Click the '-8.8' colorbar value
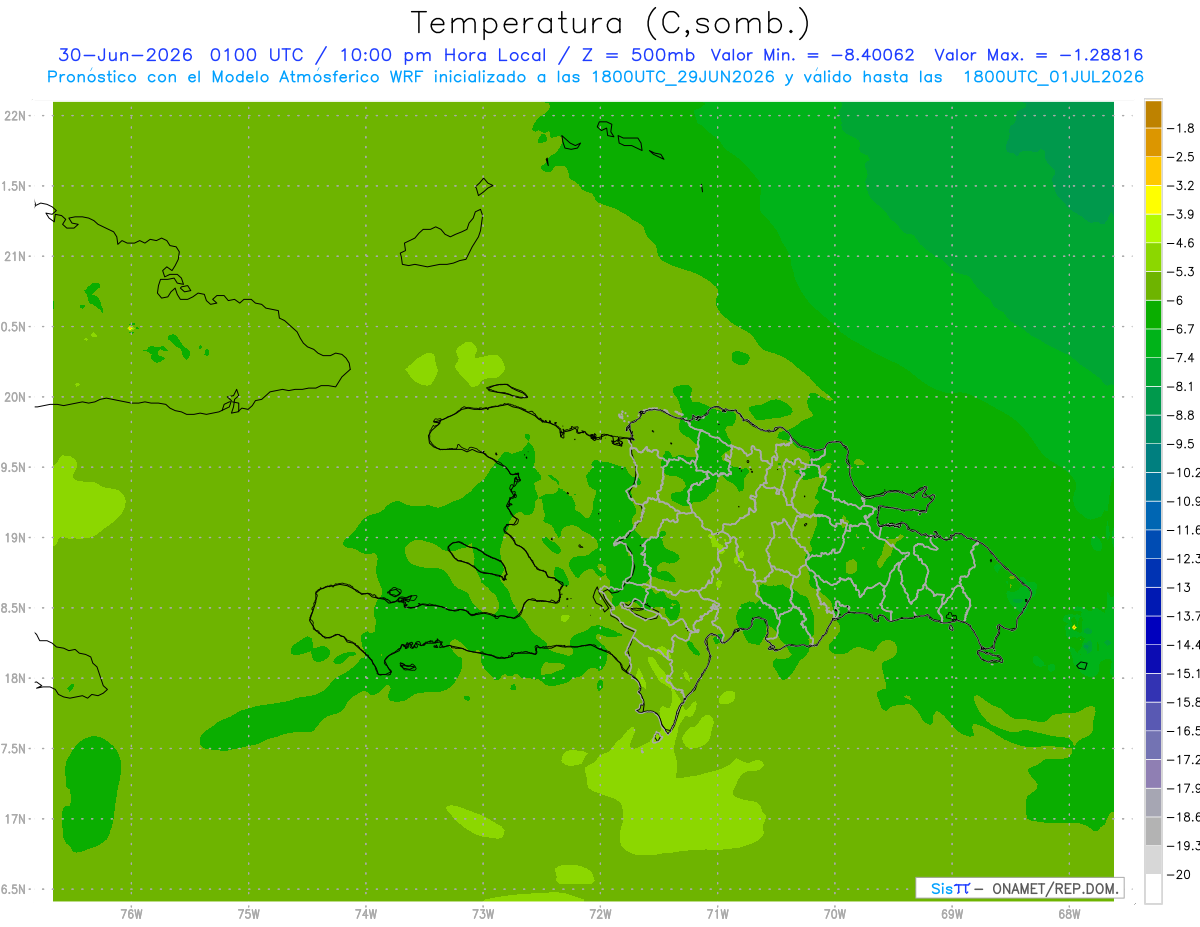This screenshot has width=1200, height=927. tap(1183, 415)
